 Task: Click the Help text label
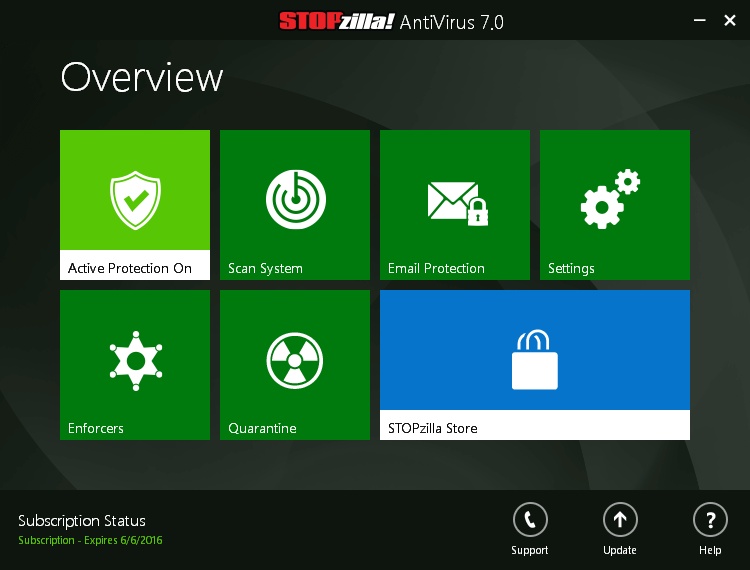point(710,550)
